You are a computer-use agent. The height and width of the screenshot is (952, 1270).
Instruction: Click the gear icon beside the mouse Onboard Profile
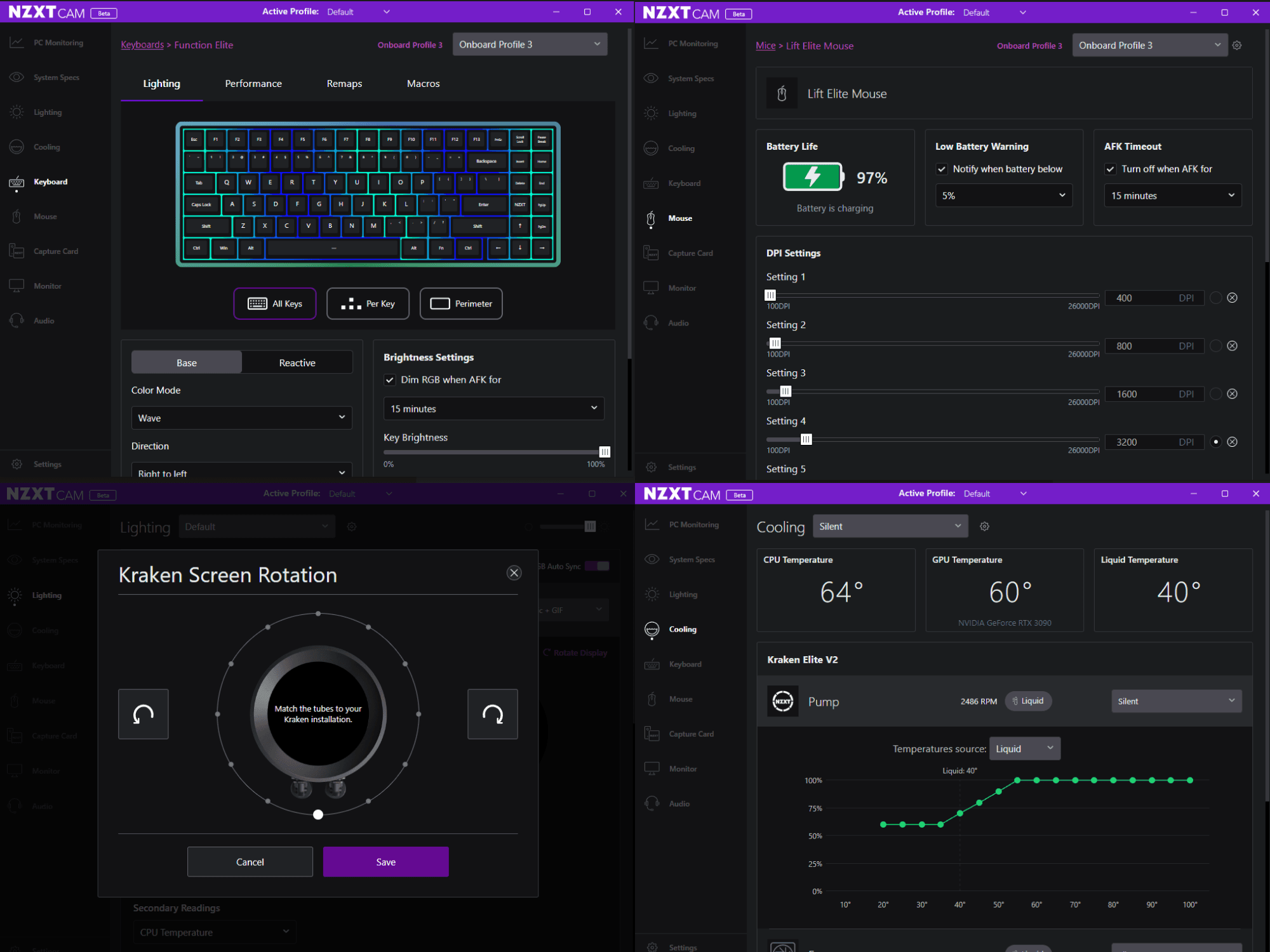pyautogui.click(x=1237, y=46)
